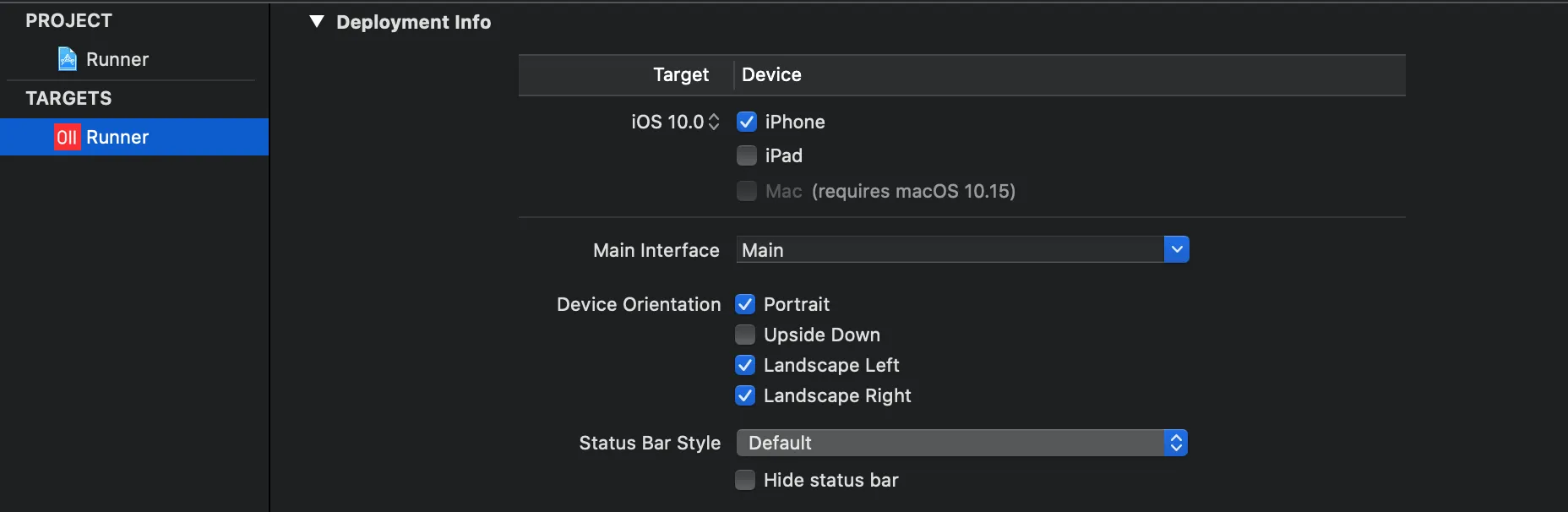
Task: Click the Device column header
Action: tap(771, 74)
